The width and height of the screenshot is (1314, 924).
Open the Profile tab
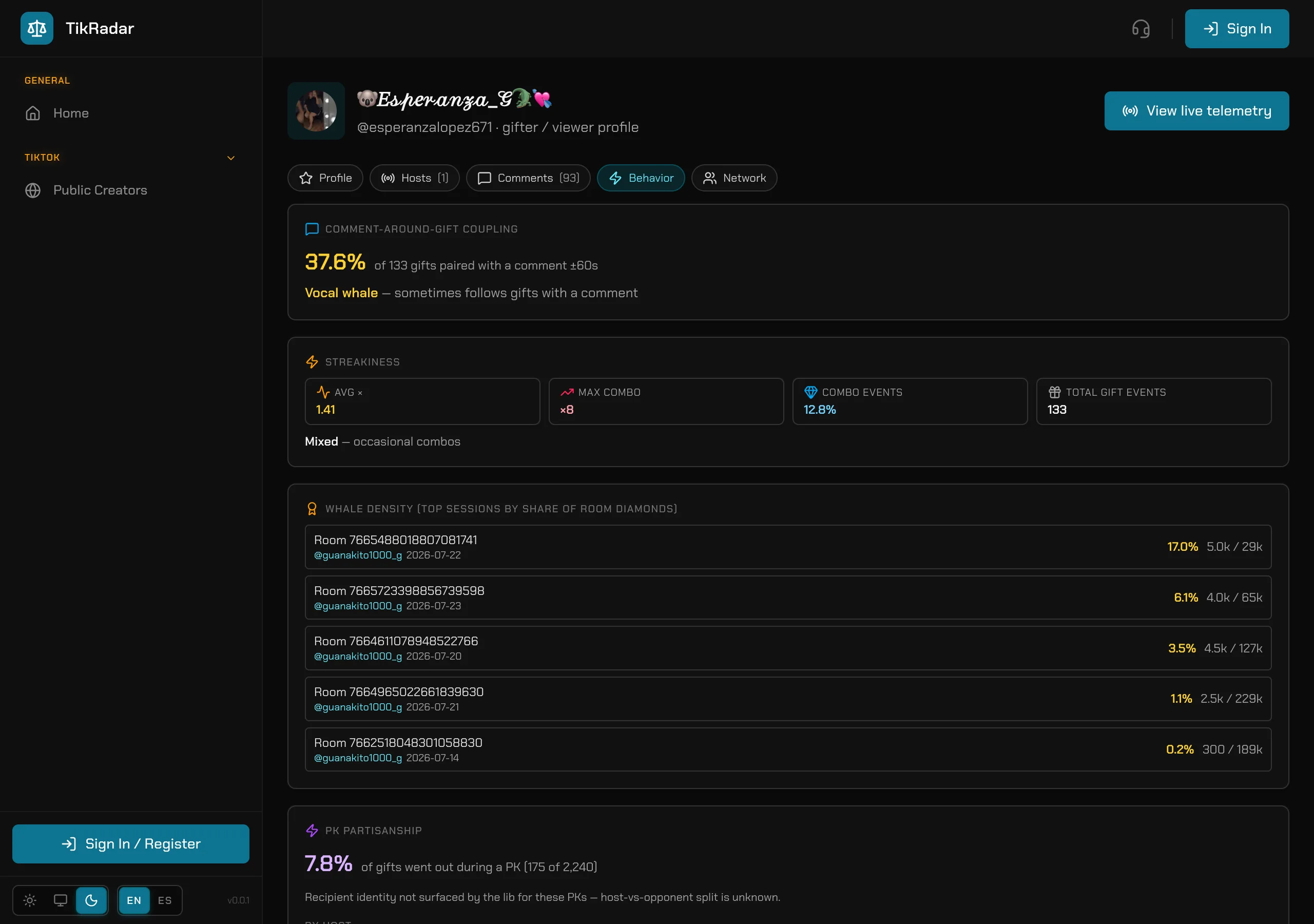coord(325,178)
